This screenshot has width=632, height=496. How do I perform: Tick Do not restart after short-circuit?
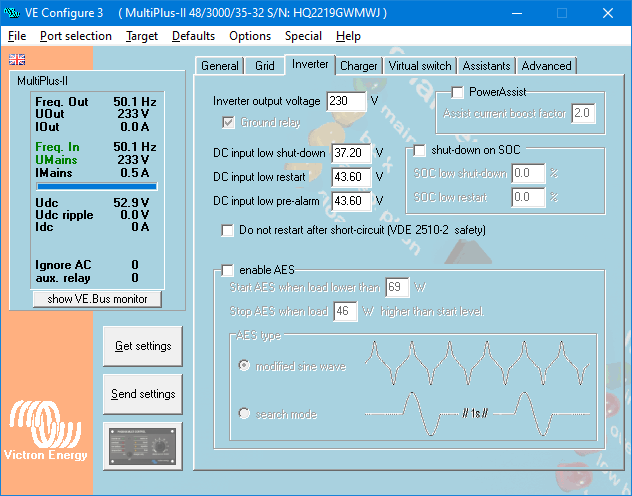pos(228,230)
